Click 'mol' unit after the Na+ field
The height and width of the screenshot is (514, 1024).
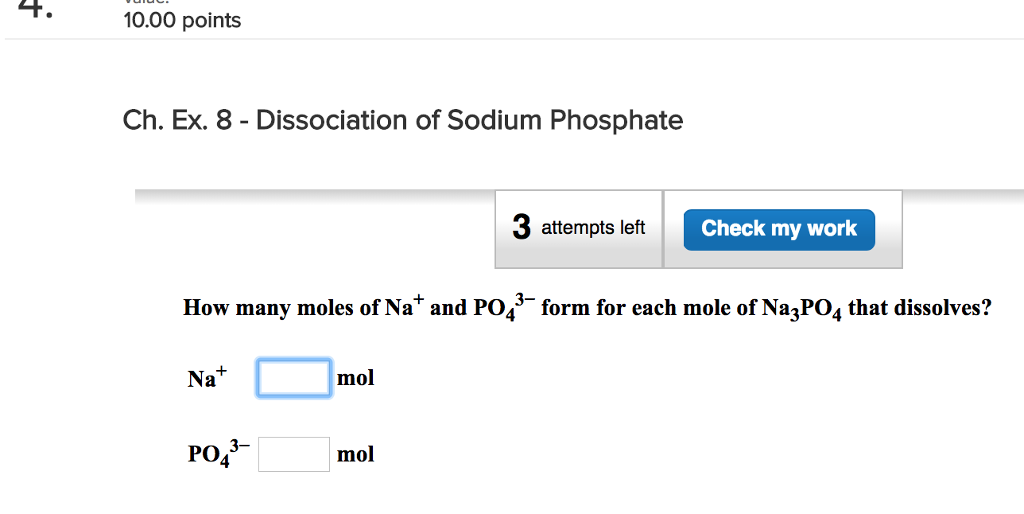click(x=356, y=378)
